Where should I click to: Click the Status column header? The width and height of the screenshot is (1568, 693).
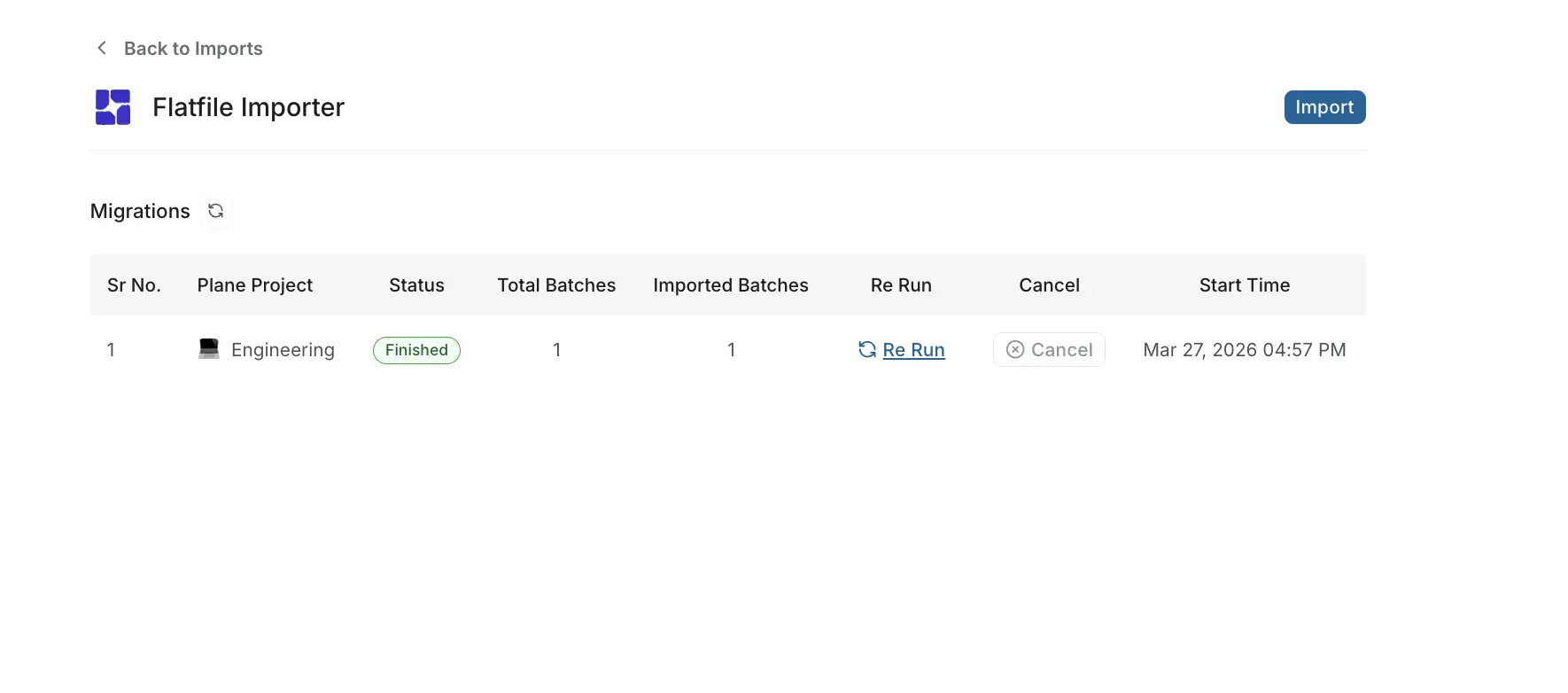click(416, 285)
